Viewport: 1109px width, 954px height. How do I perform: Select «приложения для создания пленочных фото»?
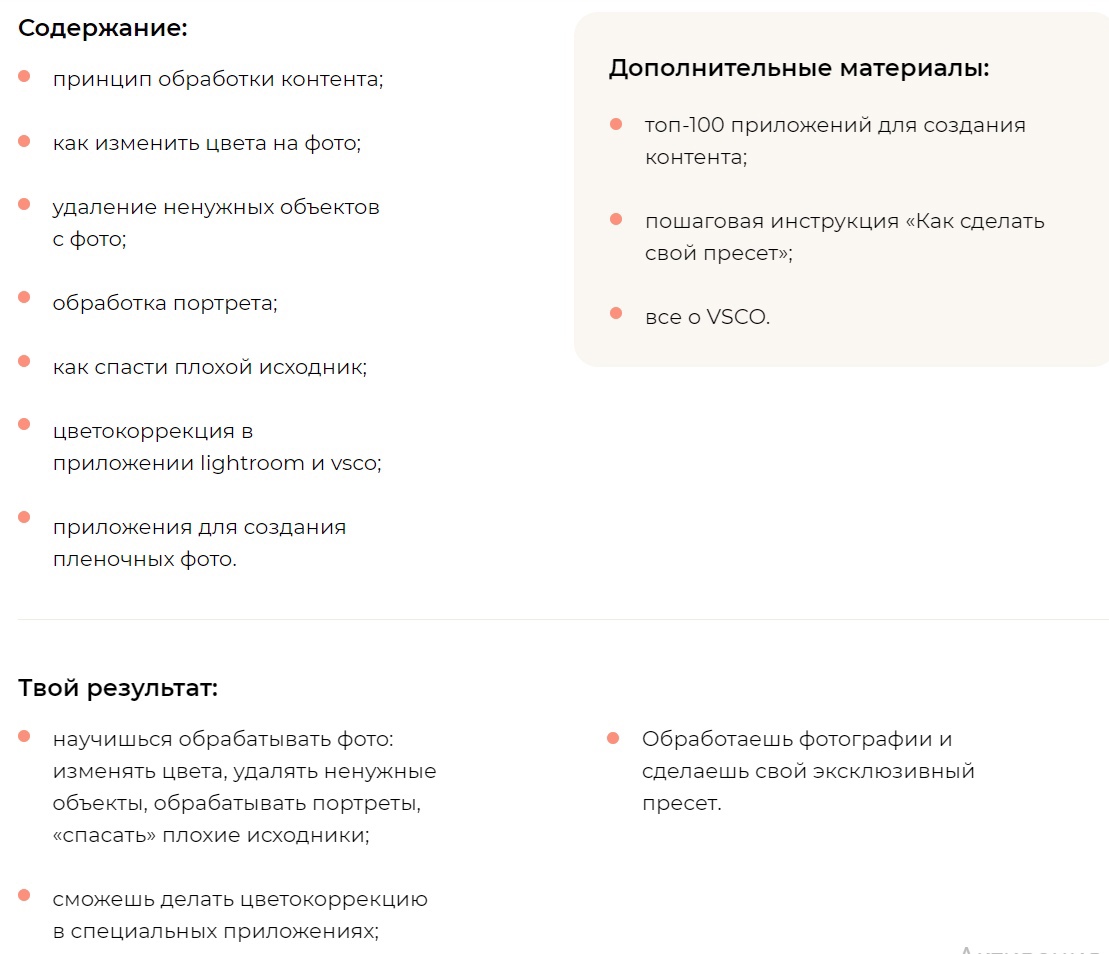tap(200, 543)
